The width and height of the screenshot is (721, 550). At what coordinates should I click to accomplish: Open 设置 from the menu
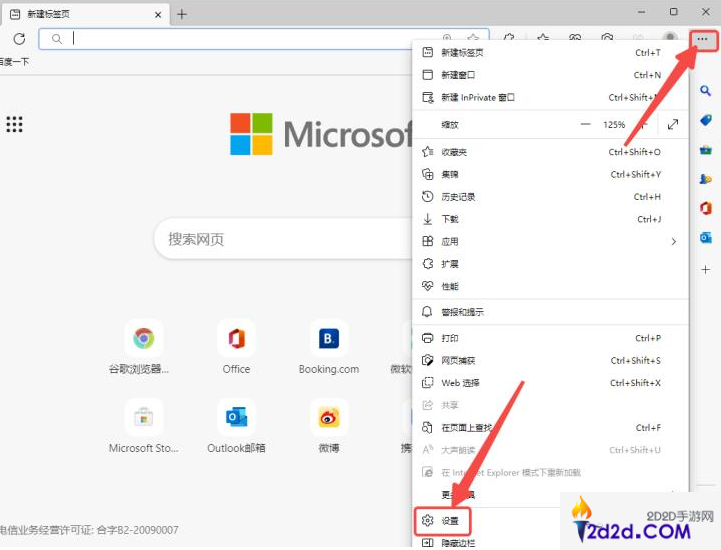442,521
